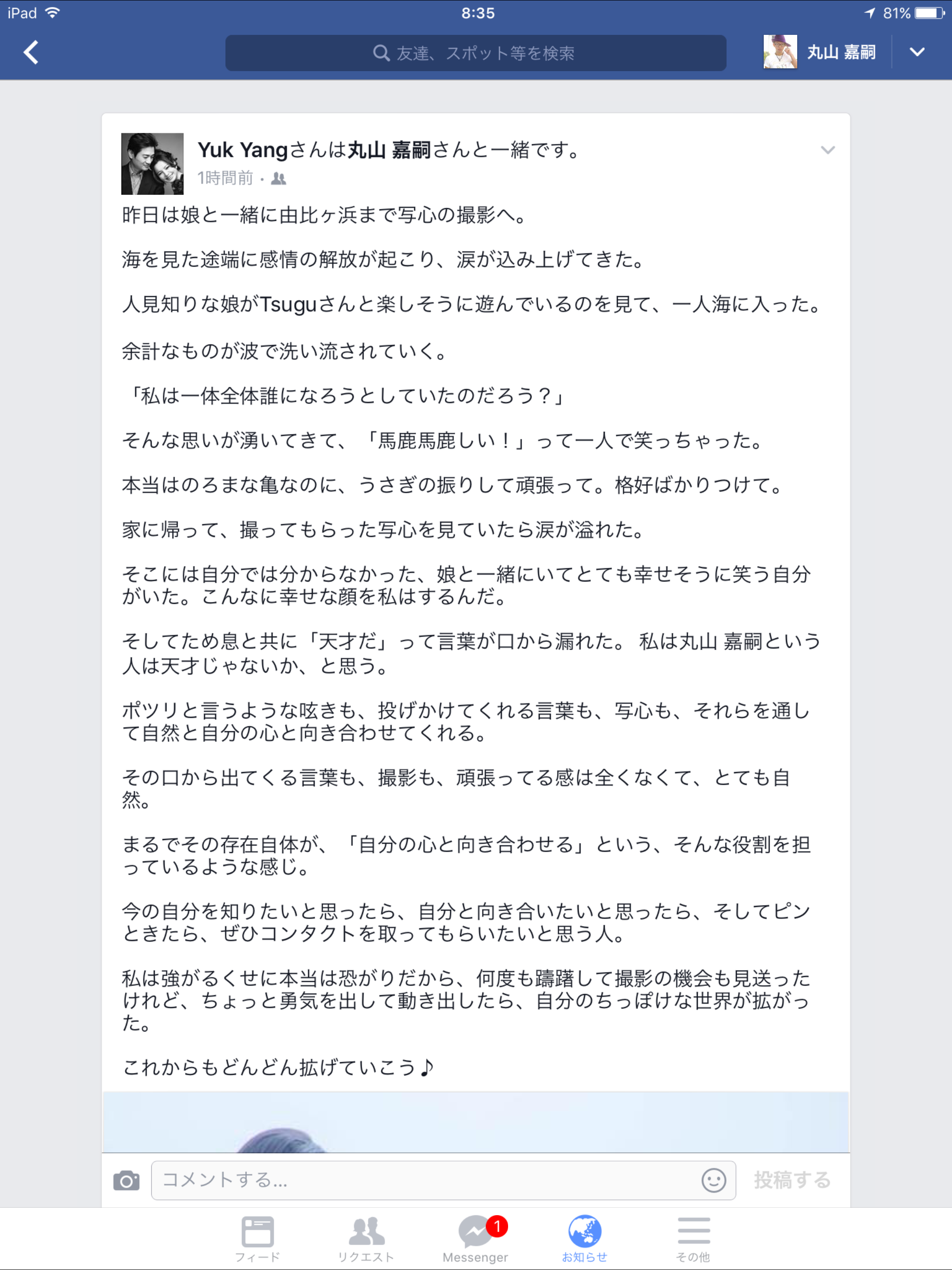Open the その他 hamburger menu

point(694,1239)
